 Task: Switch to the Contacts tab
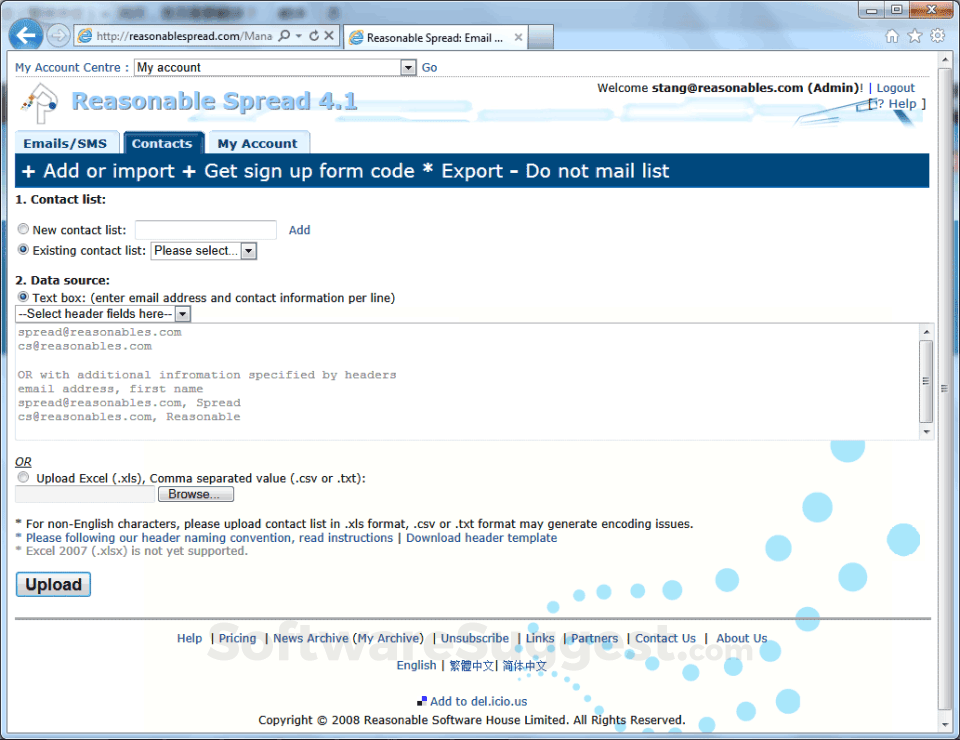point(162,143)
